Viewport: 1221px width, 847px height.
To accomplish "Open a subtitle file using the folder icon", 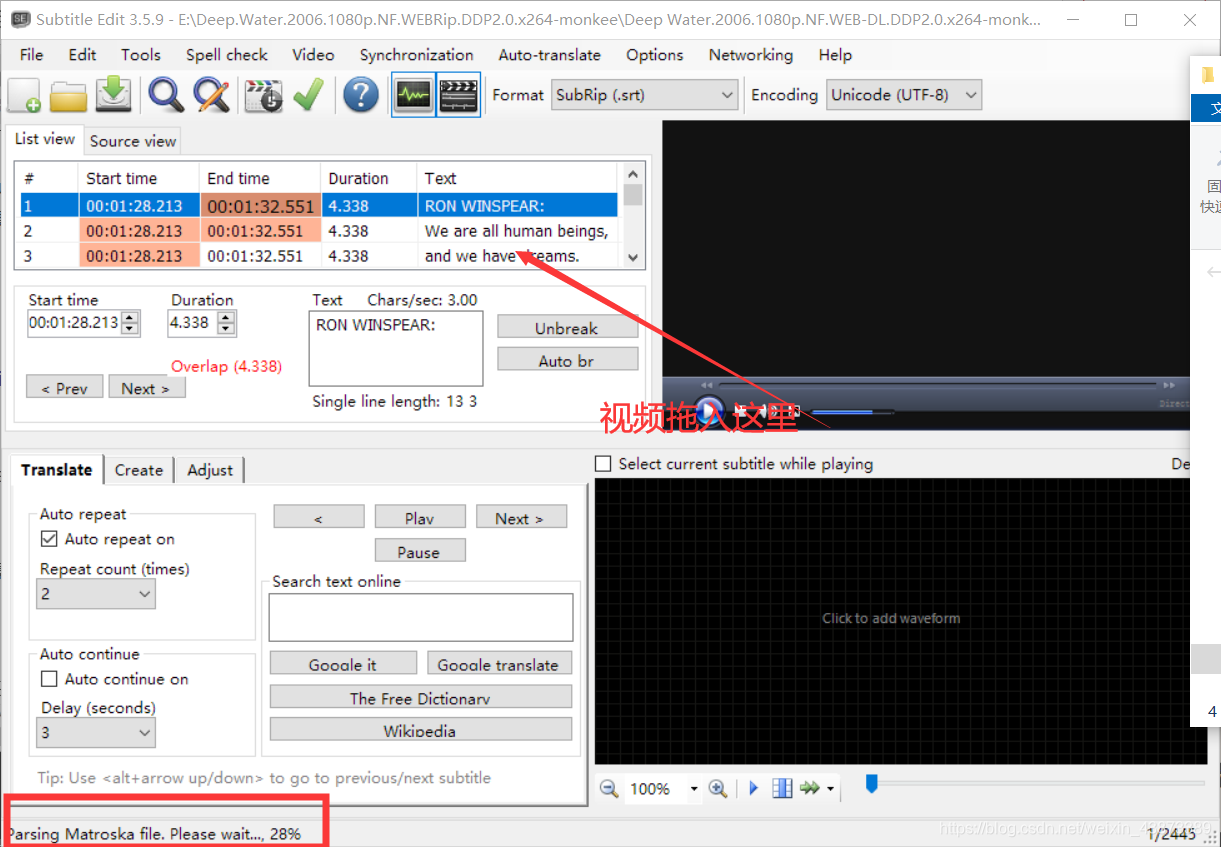I will (69, 95).
